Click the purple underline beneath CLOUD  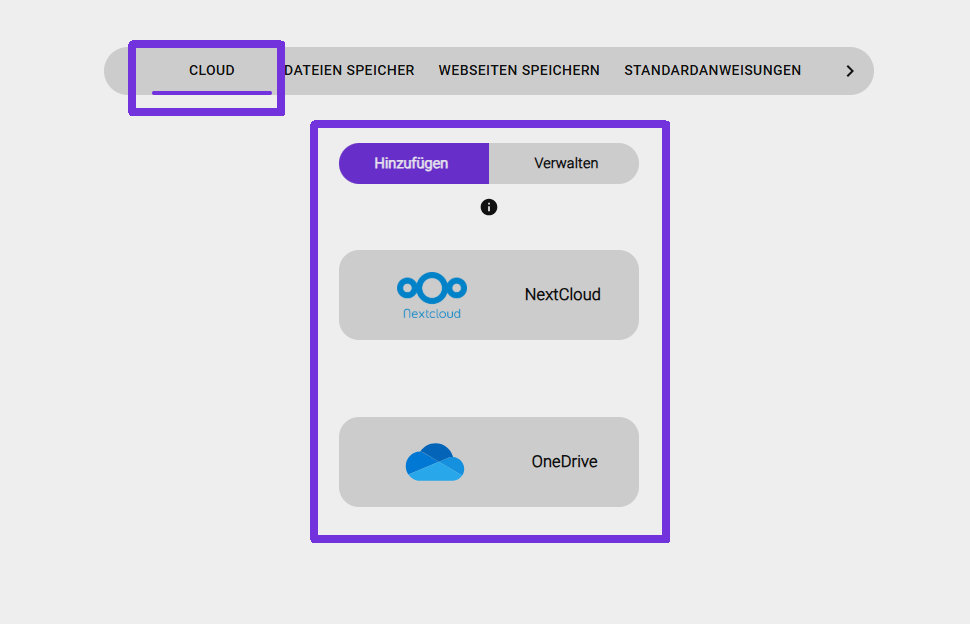click(x=212, y=93)
